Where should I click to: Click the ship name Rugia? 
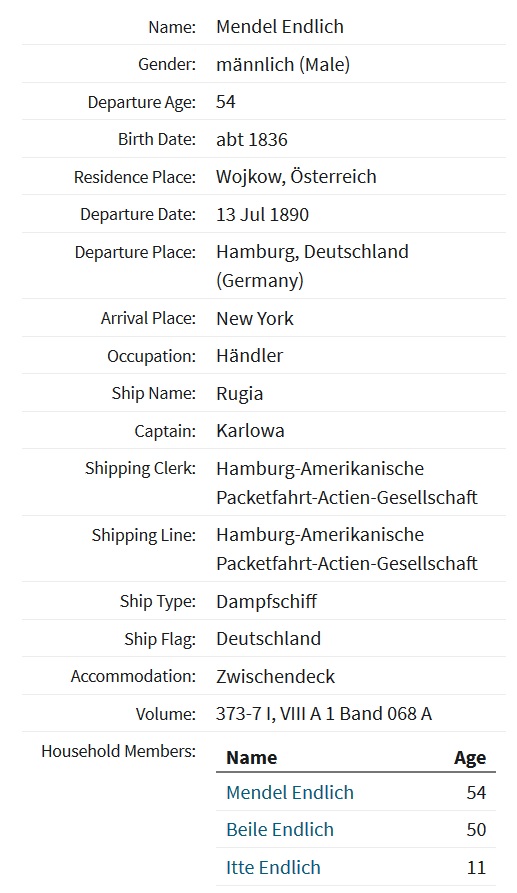pos(239,394)
